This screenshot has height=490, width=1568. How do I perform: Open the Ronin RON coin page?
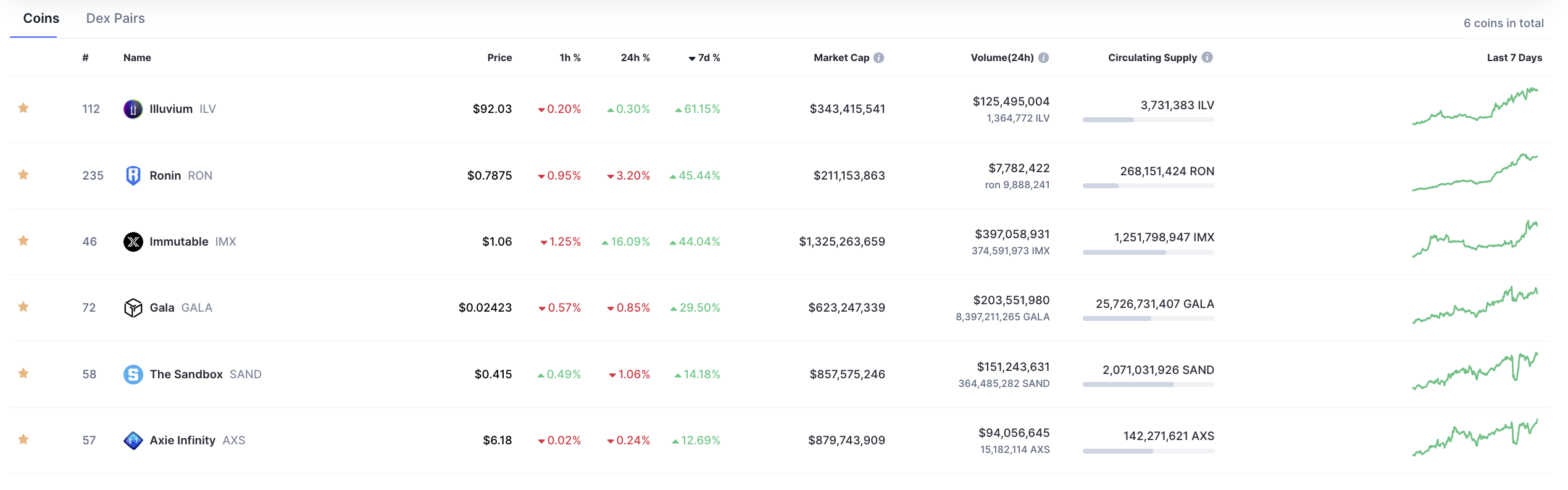181,175
